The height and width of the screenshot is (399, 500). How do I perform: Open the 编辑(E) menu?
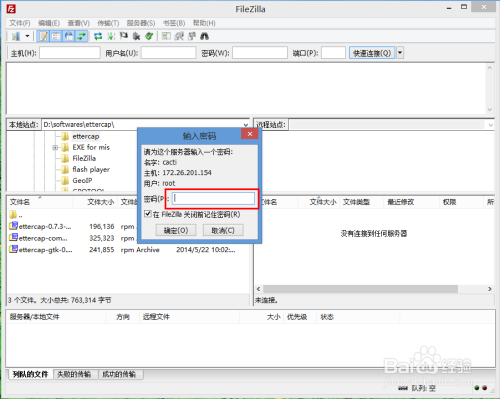coord(49,23)
